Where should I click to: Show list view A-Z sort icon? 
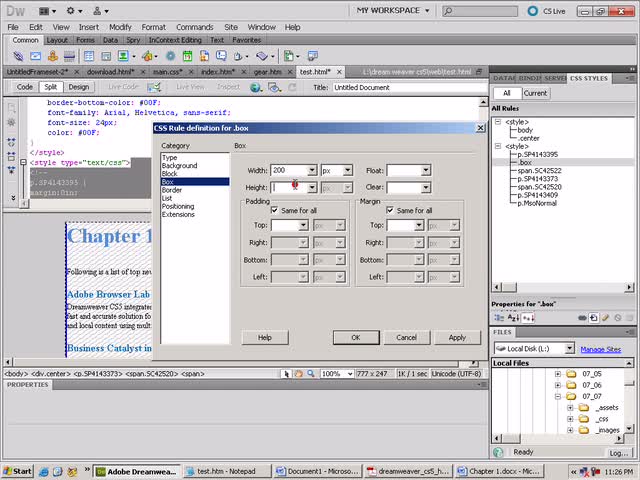click(513, 318)
